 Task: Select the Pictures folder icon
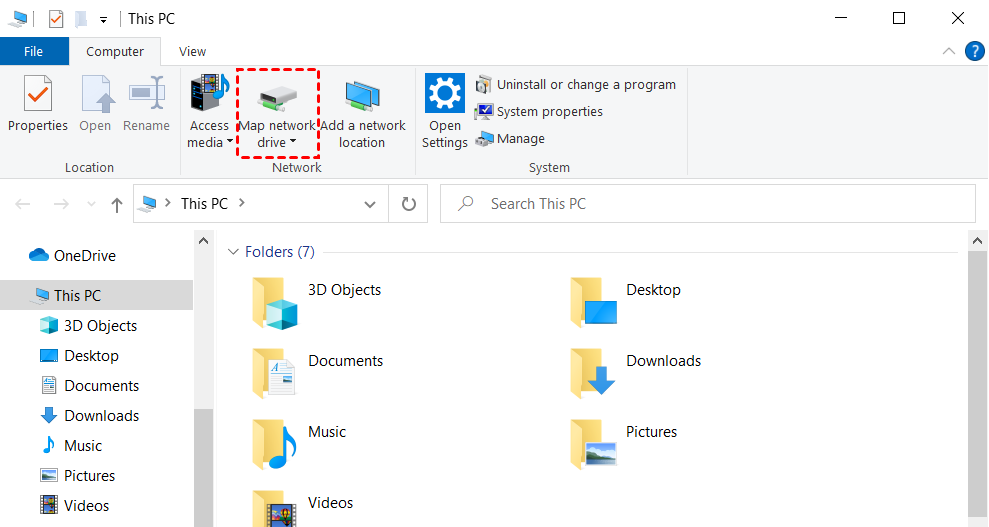593,445
